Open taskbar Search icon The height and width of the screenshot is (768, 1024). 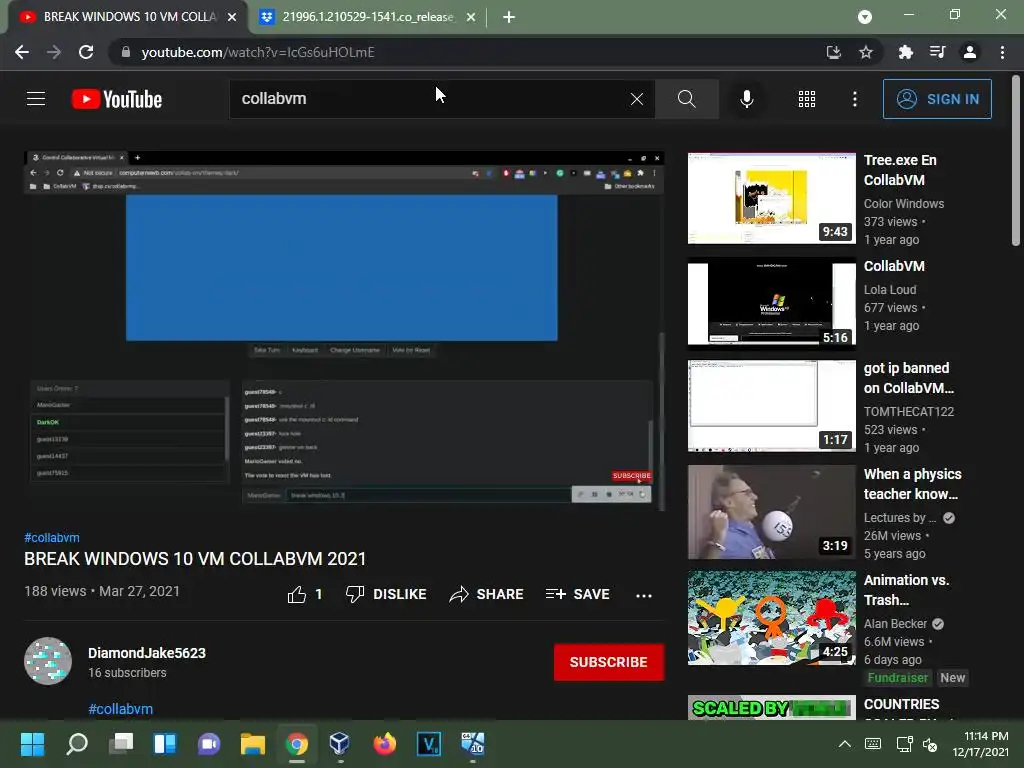click(77, 744)
